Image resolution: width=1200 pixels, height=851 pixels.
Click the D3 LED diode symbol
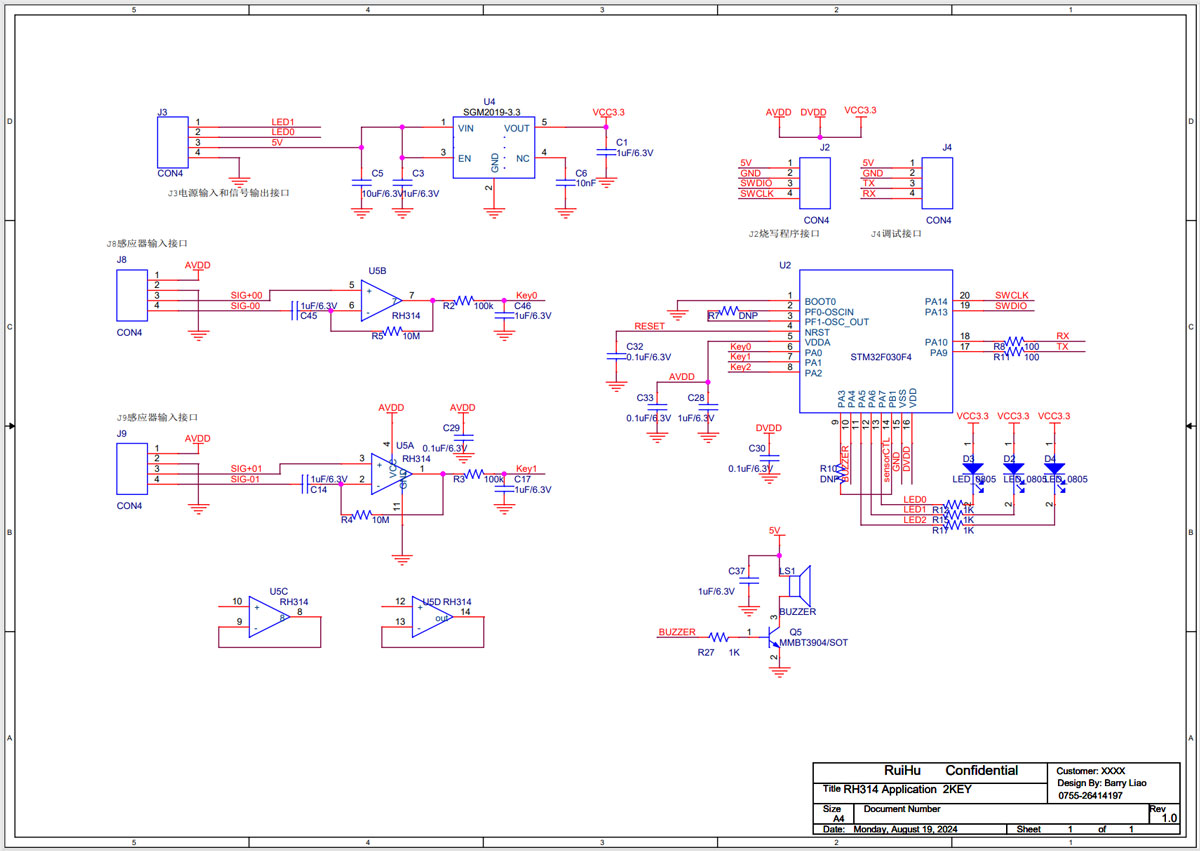pyautogui.click(x=968, y=468)
